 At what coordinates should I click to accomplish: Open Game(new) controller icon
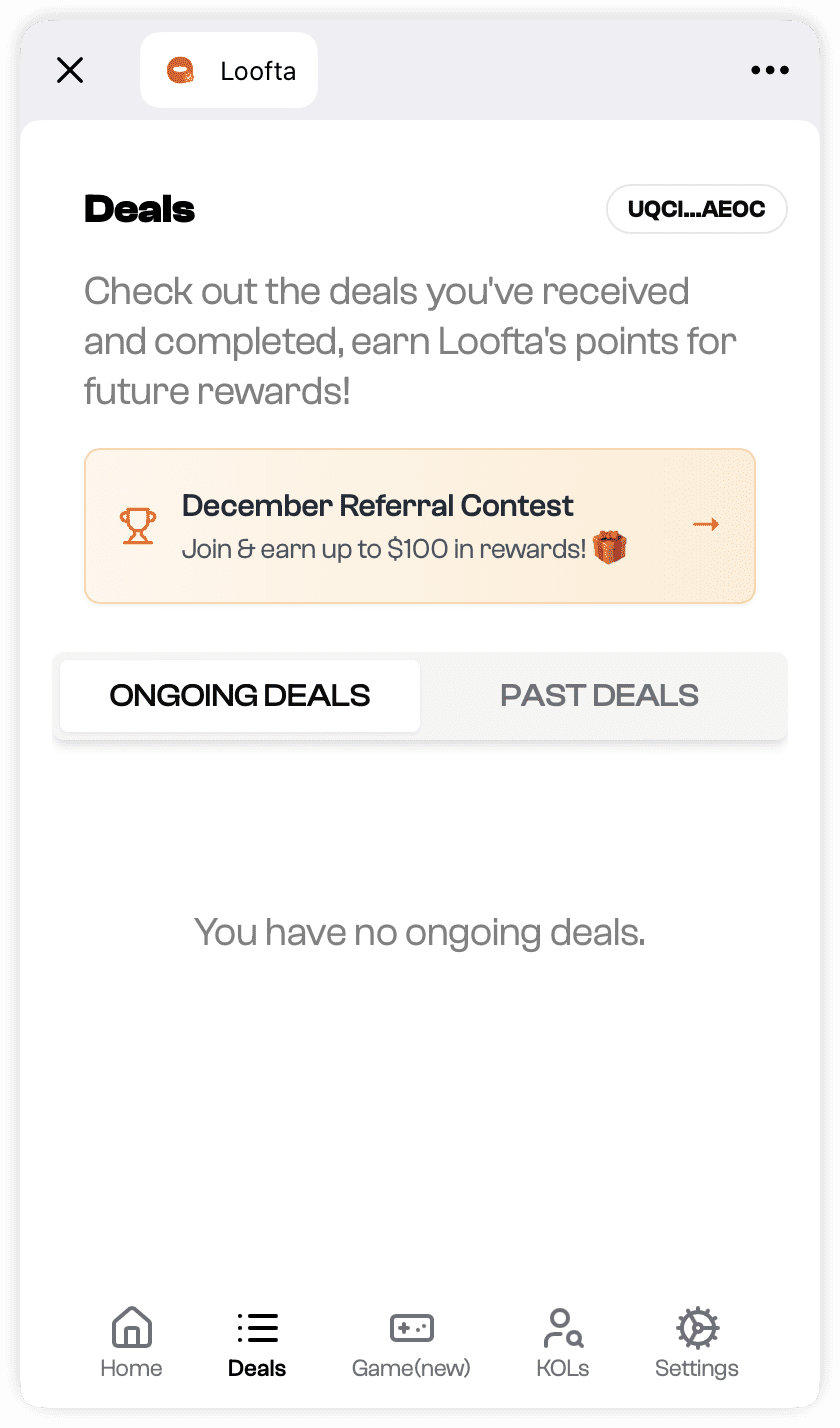(411, 1328)
